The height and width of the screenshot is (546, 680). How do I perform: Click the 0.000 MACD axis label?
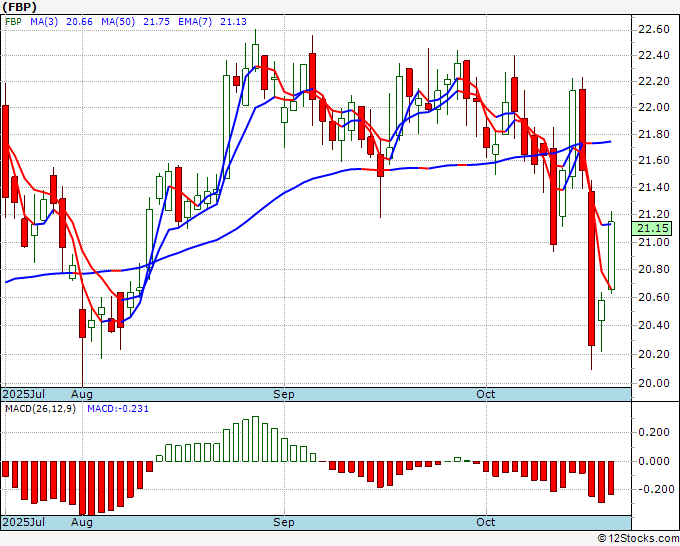point(654,461)
